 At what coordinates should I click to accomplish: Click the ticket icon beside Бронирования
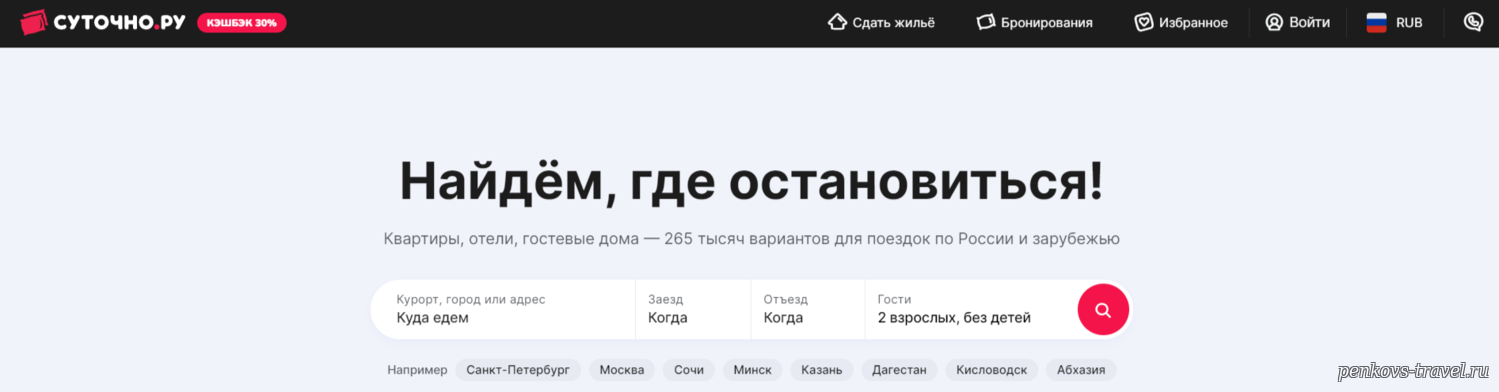(986, 22)
